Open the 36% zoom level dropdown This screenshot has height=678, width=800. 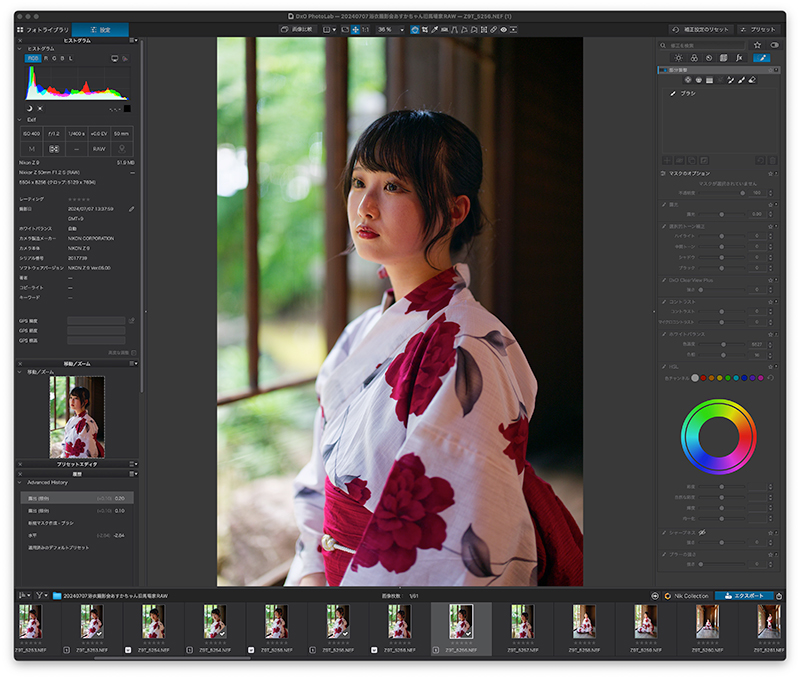[390, 30]
